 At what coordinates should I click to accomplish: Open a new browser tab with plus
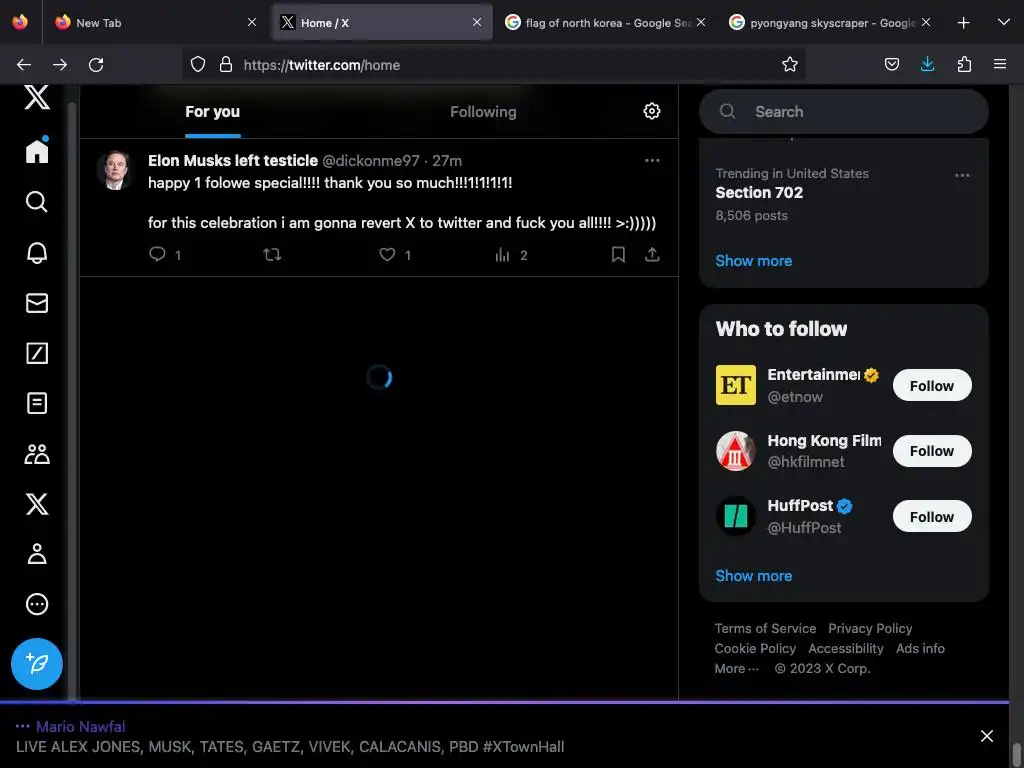(963, 23)
